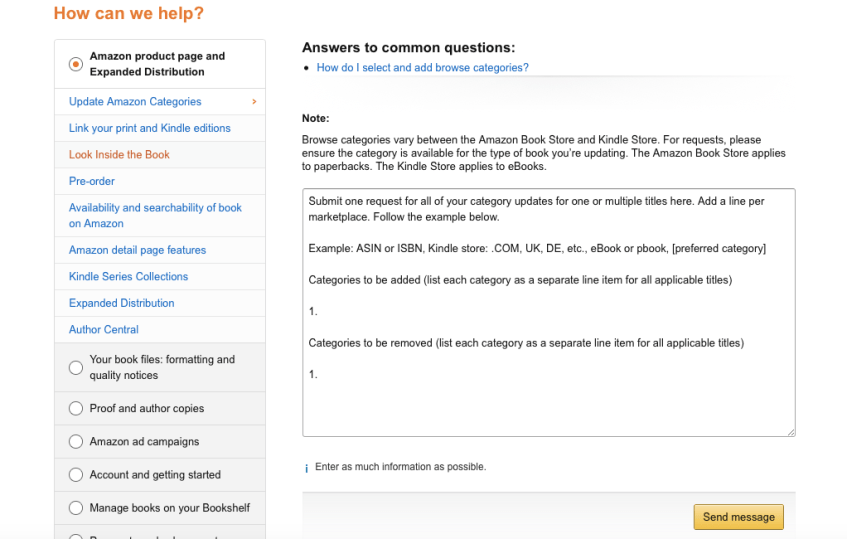Image resolution: width=847 pixels, height=539 pixels.
Task: Select 'Amazon product page and Expanded Distribution' radio
Action: [76, 64]
